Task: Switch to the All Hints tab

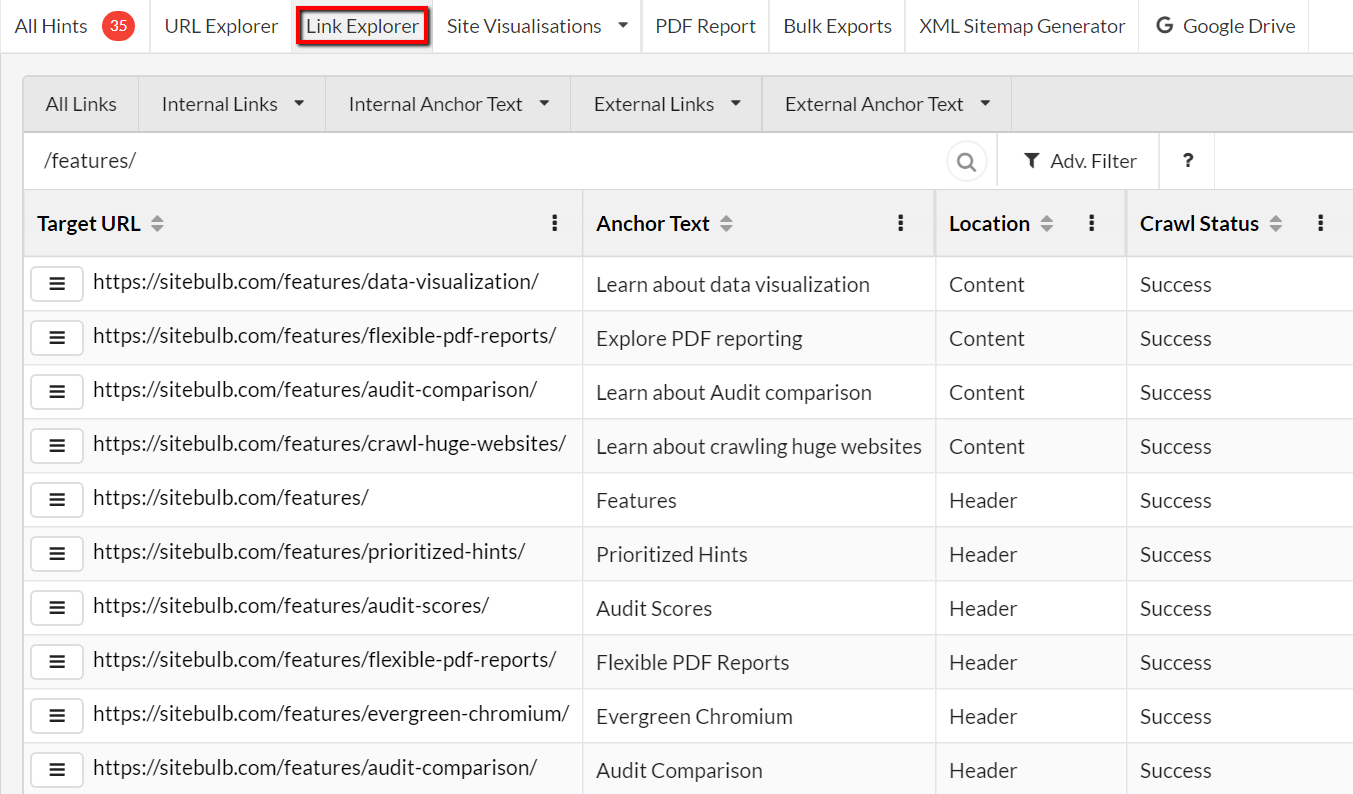Action: [75, 26]
